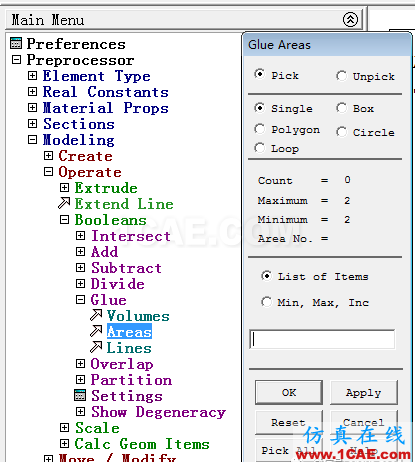Open the Show Degeneracy menu item
415x462 pixels.
coord(159,412)
